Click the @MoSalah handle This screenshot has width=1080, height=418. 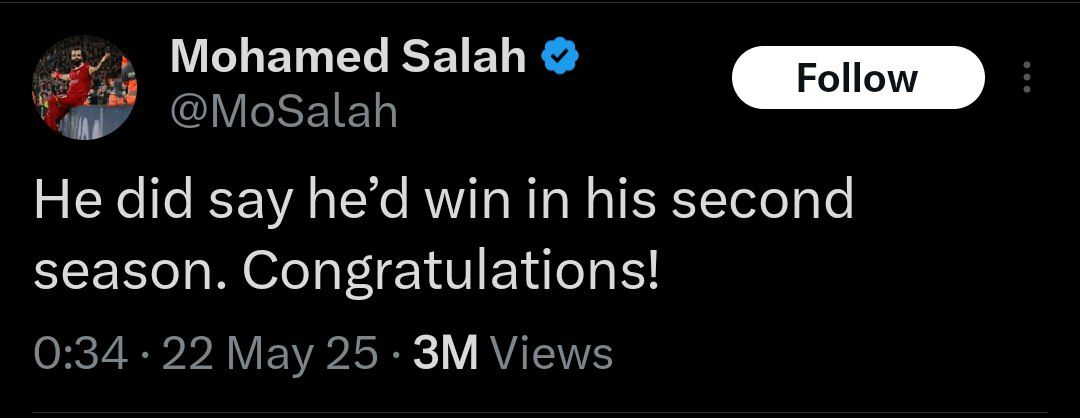[284, 112]
